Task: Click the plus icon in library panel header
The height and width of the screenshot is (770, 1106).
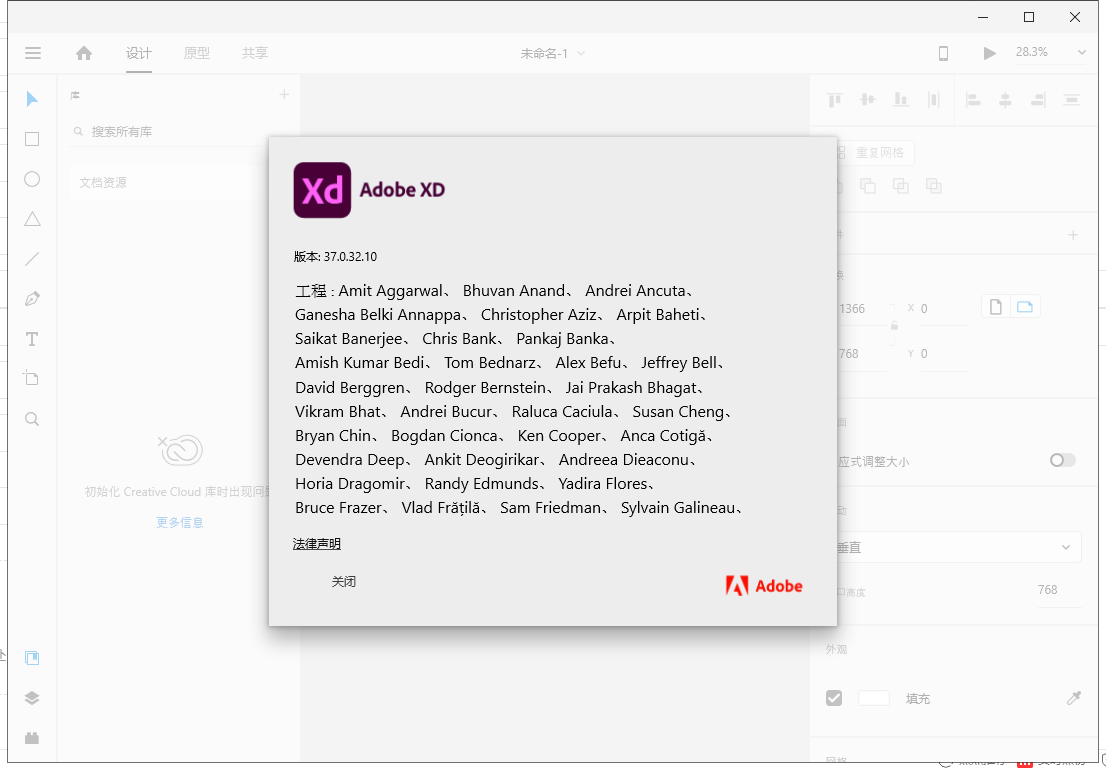Action: (x=284, y=94)
